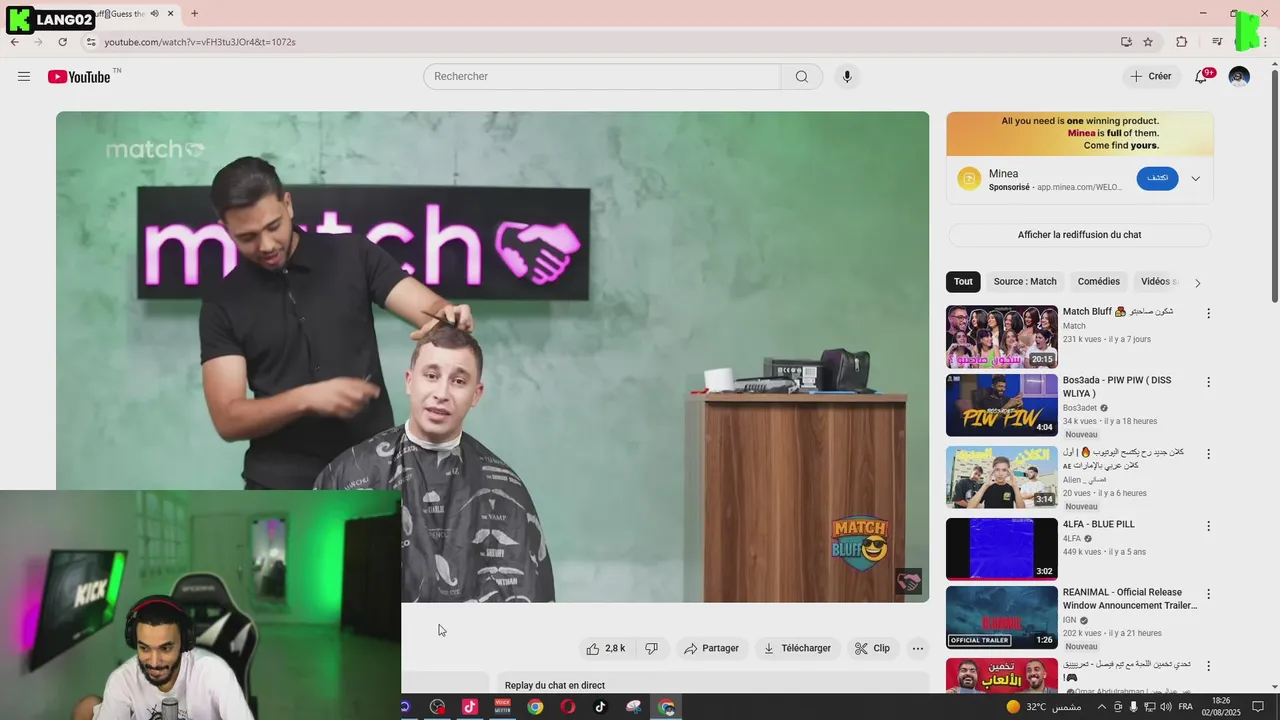Image resolution: width=1280 pixels, height=720 pixels.
Task: Close the current browser tab
Action: (171, 14)
